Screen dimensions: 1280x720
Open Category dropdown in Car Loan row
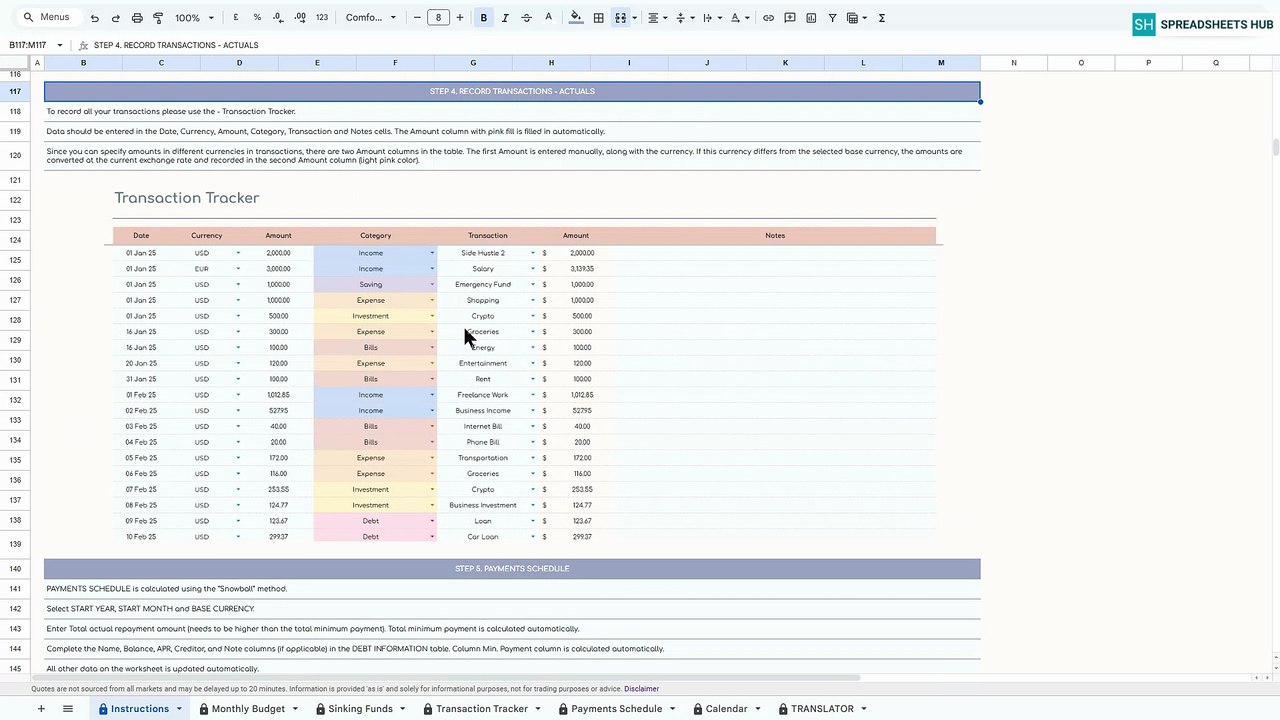pyautogui.click(x=432, y=537)
